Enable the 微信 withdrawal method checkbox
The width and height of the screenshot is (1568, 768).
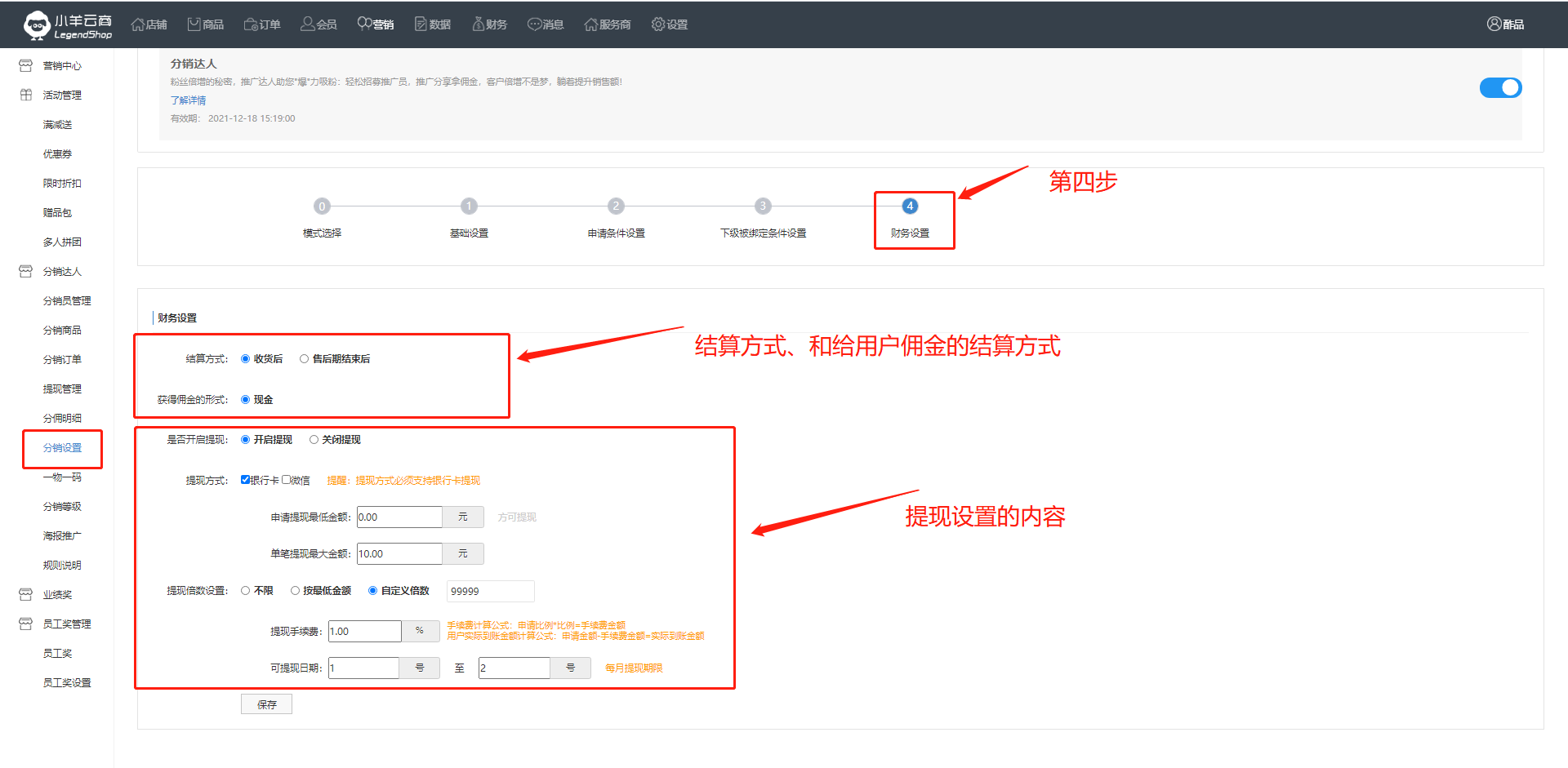point(287,480)
